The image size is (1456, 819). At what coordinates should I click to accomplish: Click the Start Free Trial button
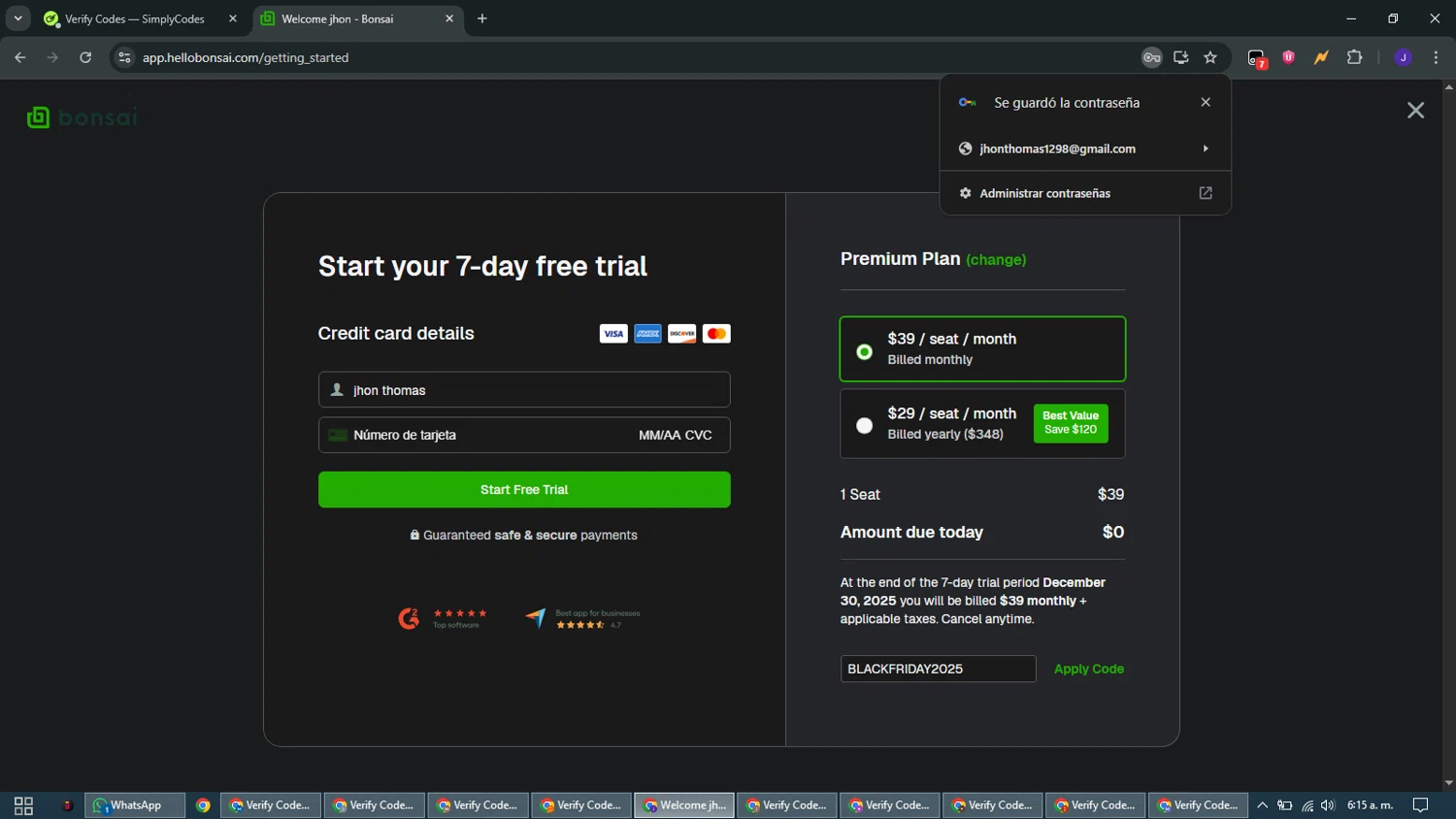pos(524,490)
